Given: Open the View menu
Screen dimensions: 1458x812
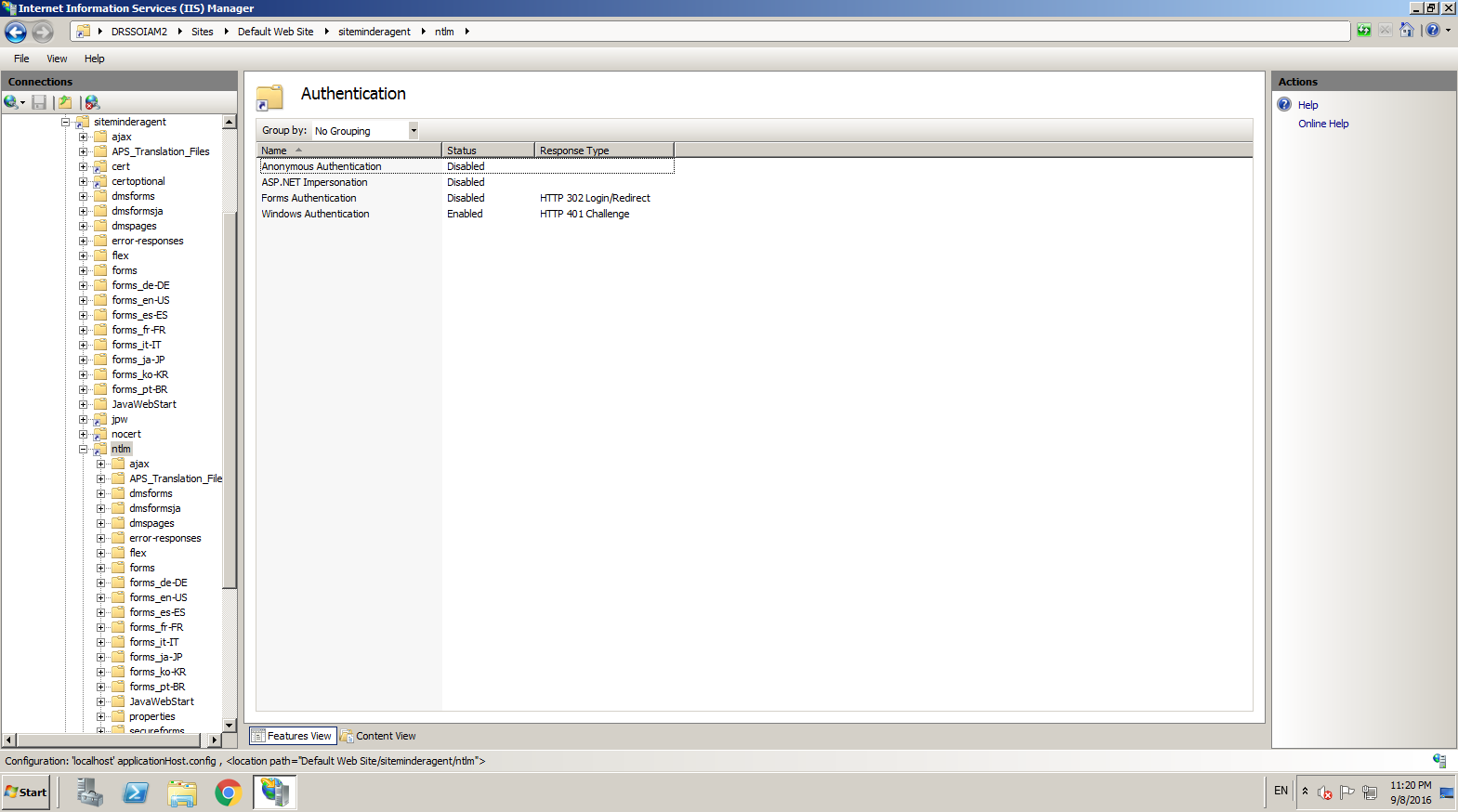Looking at the screenshot, I should [57, 59].
